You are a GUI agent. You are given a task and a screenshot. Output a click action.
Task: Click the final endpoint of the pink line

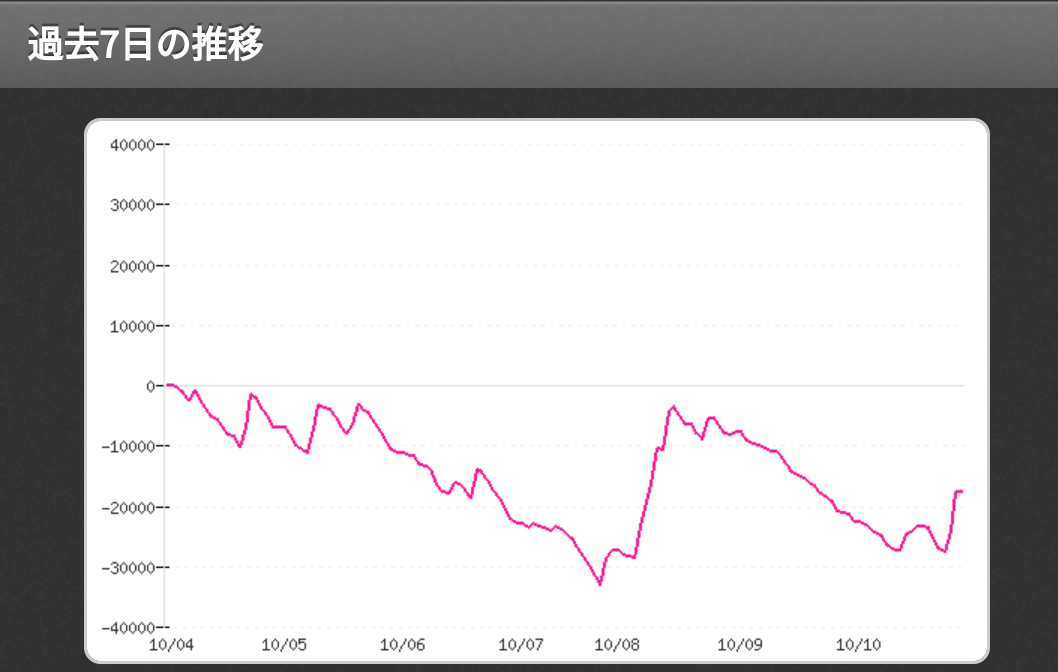pyautogui.click(x=962, y=491)
